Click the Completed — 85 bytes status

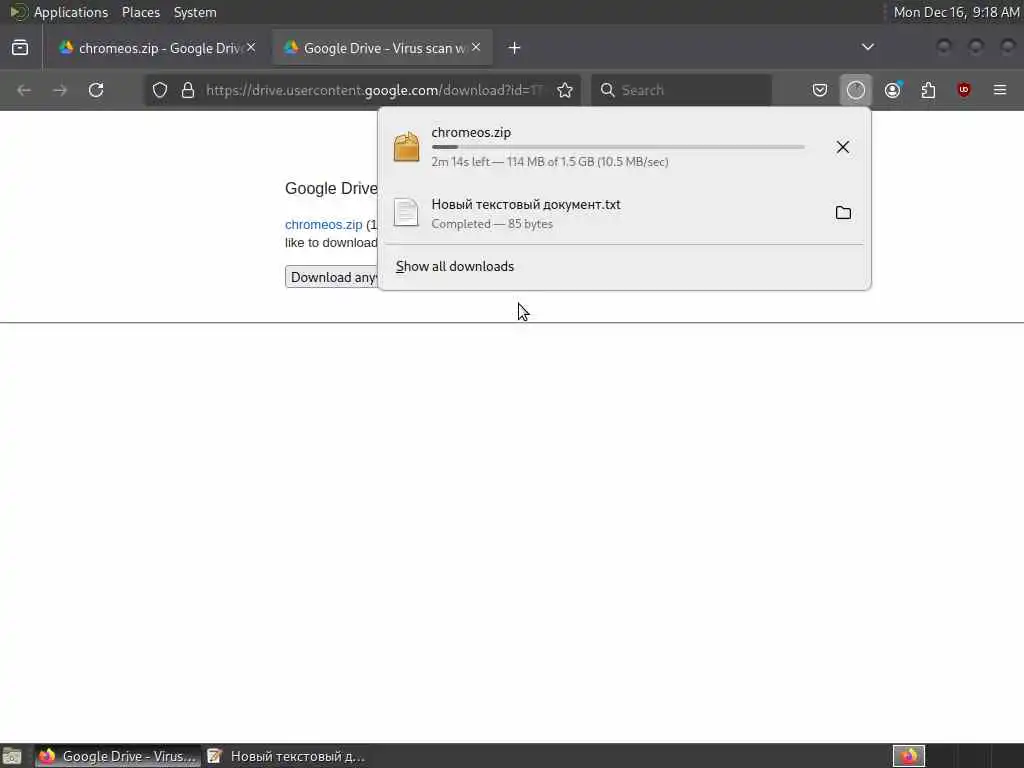click(492, 224)
